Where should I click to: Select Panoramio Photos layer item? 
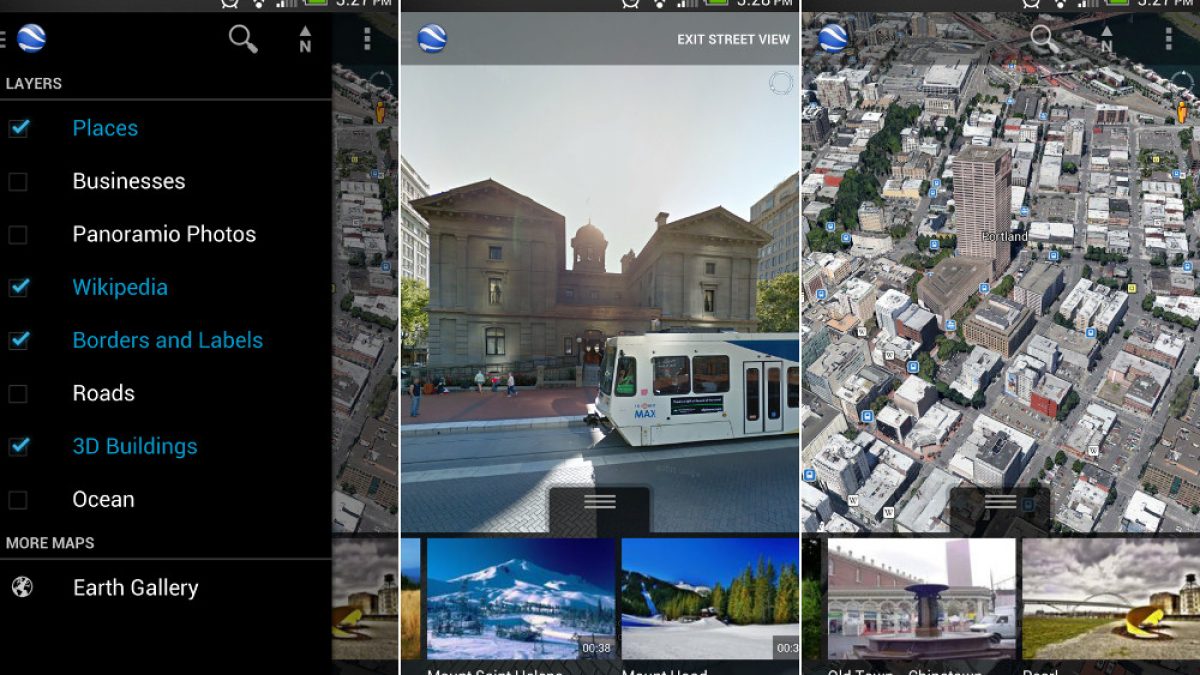pos(164,234)
